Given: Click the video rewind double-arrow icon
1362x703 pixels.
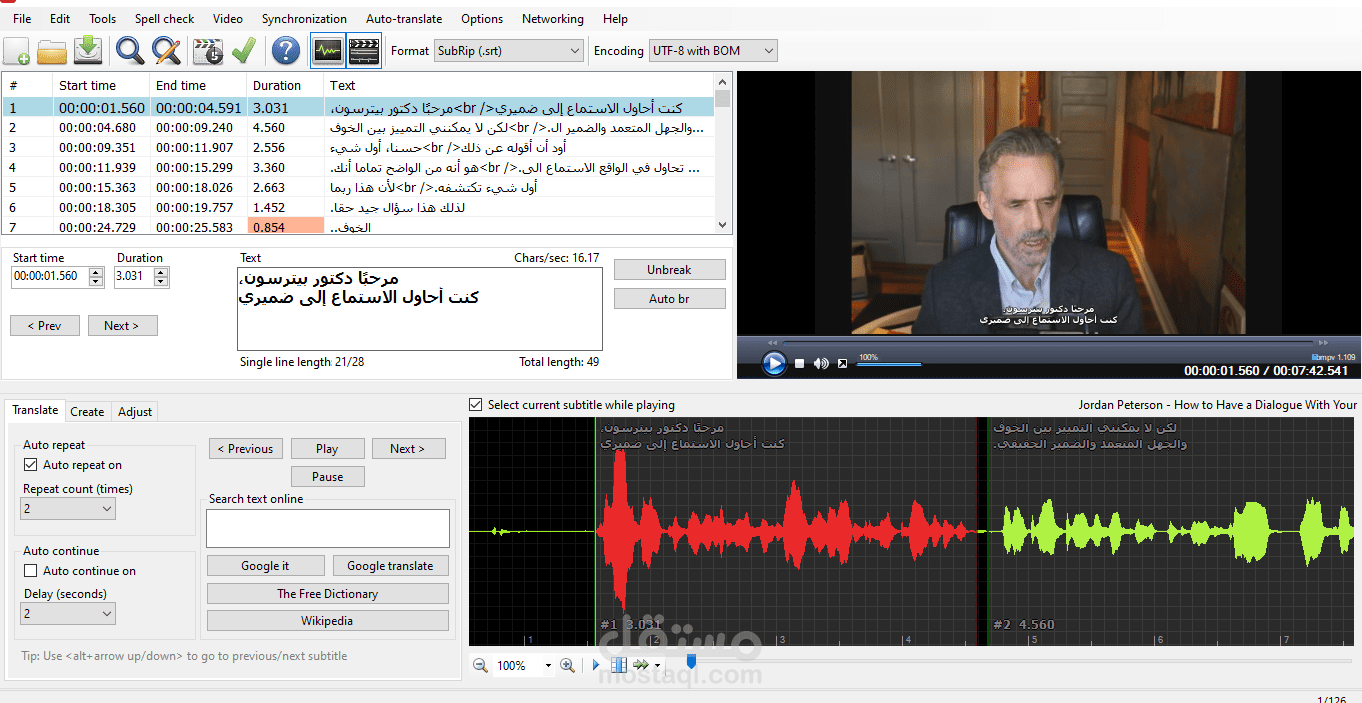Looking at the screenshot, I should point(772,343).
